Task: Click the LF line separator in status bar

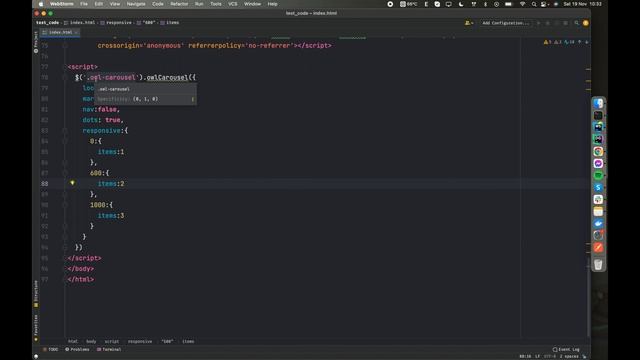Action: 538,356
